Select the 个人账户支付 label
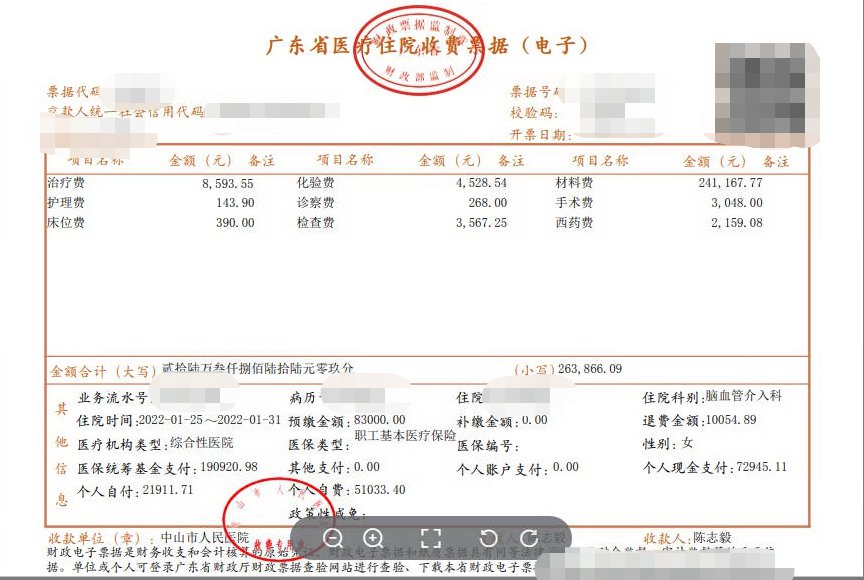 [502, 469]
